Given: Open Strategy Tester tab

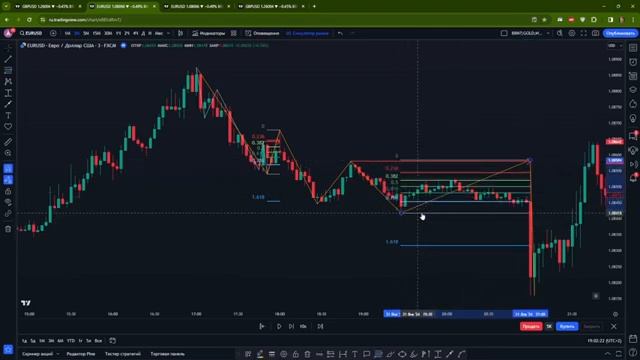Looking at the screenshot, I should pos(123,354).
